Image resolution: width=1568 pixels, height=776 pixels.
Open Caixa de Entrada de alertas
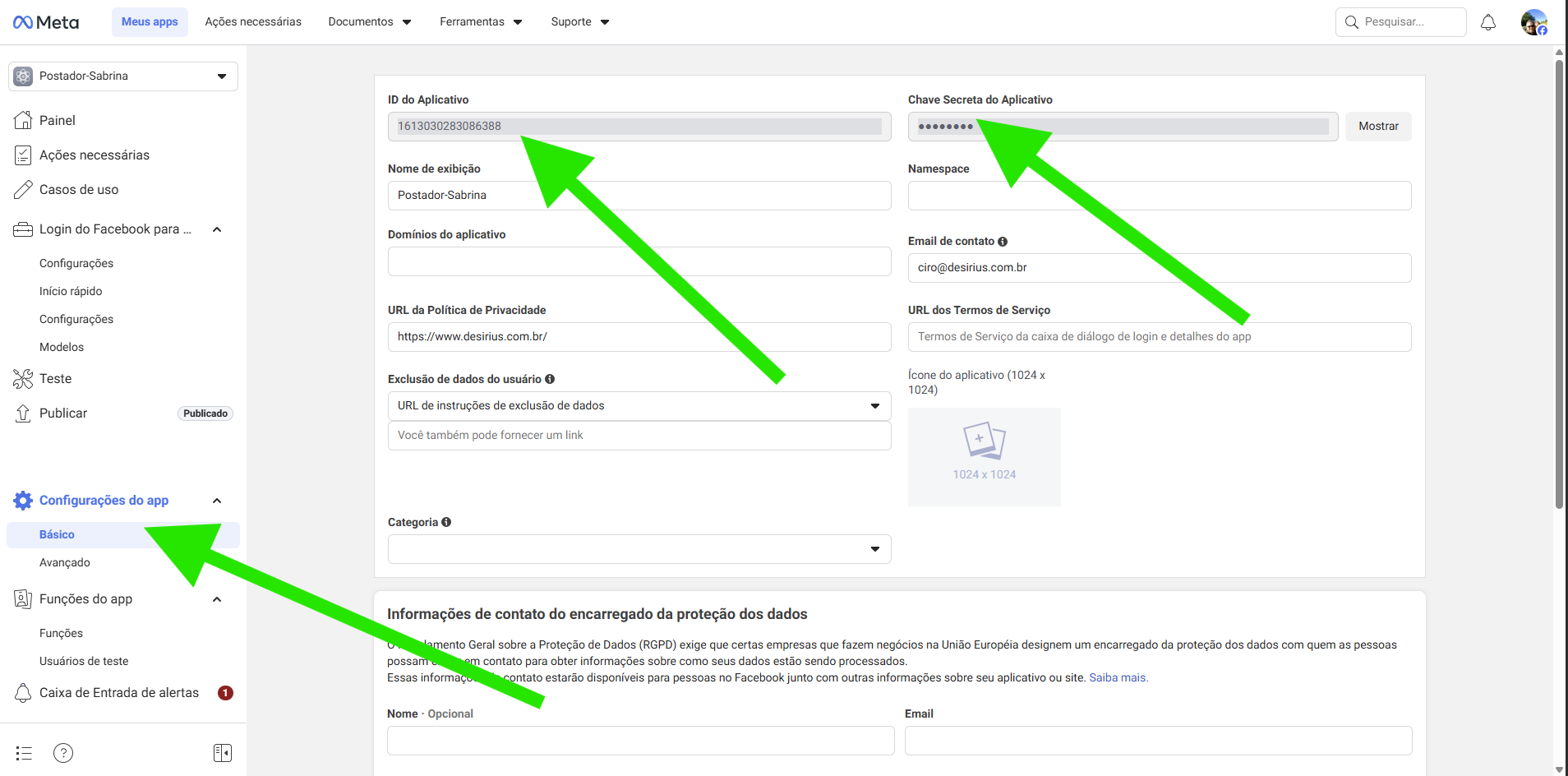(x=119, y=693)
